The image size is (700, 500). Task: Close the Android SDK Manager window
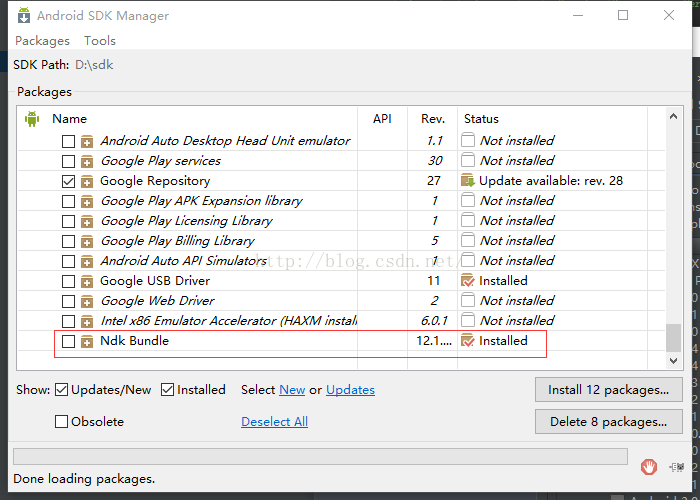point(669,15)
